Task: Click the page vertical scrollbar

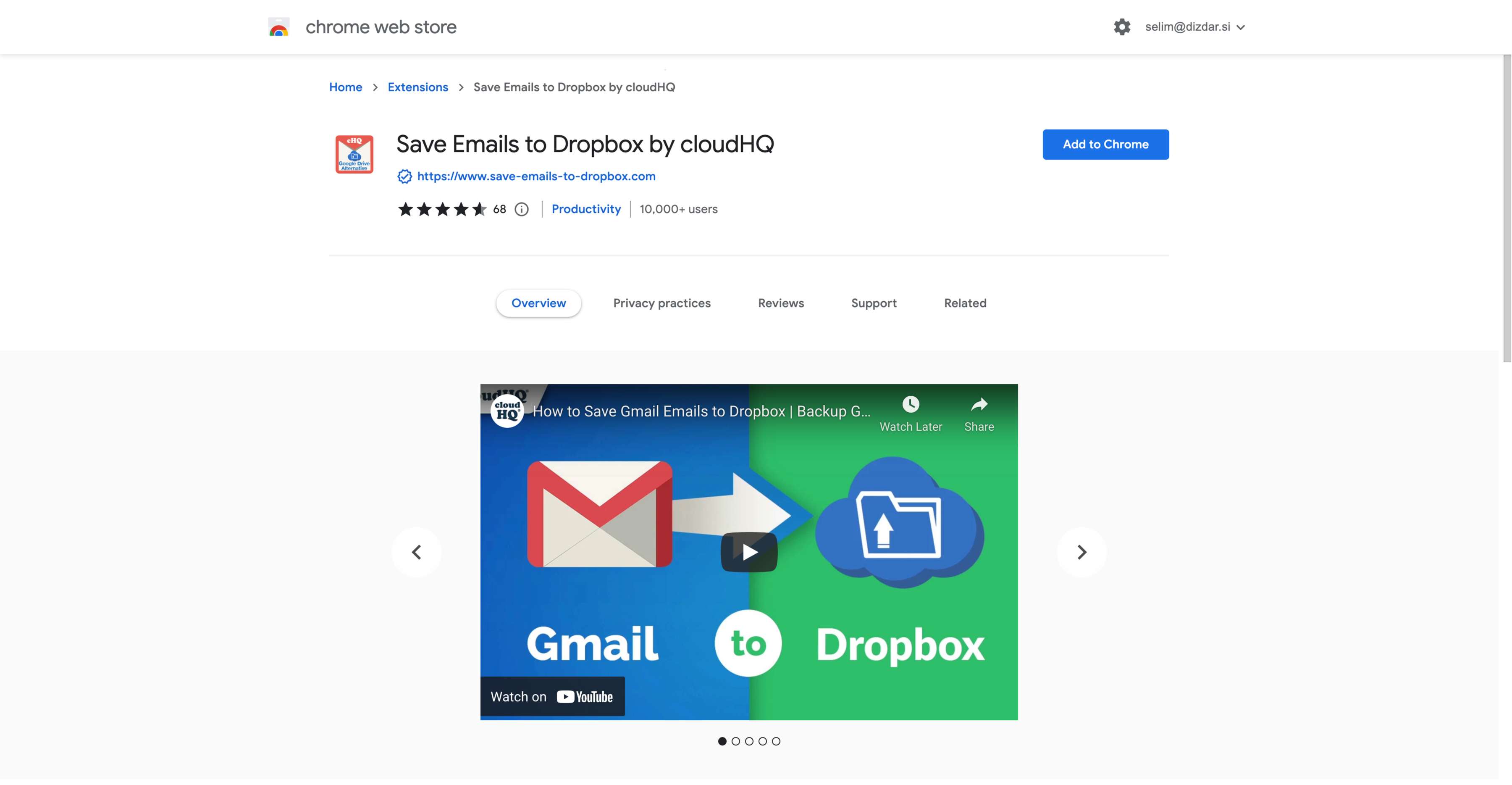Action: click(1507, 208)
